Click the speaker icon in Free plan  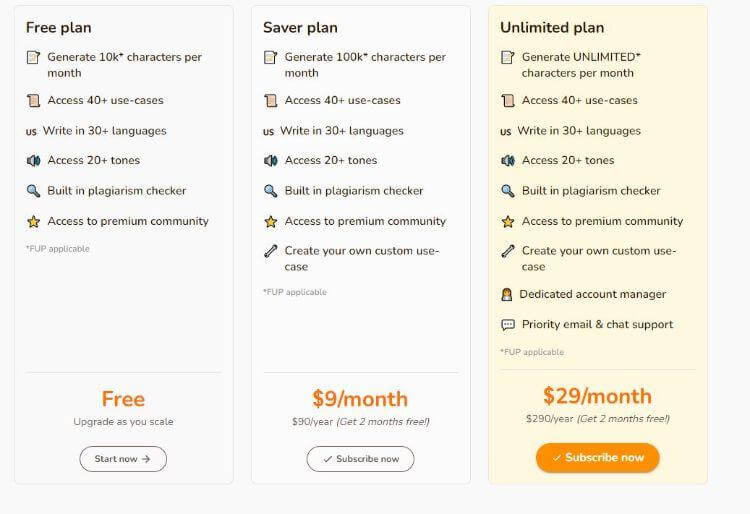click(x=33, y=160)
